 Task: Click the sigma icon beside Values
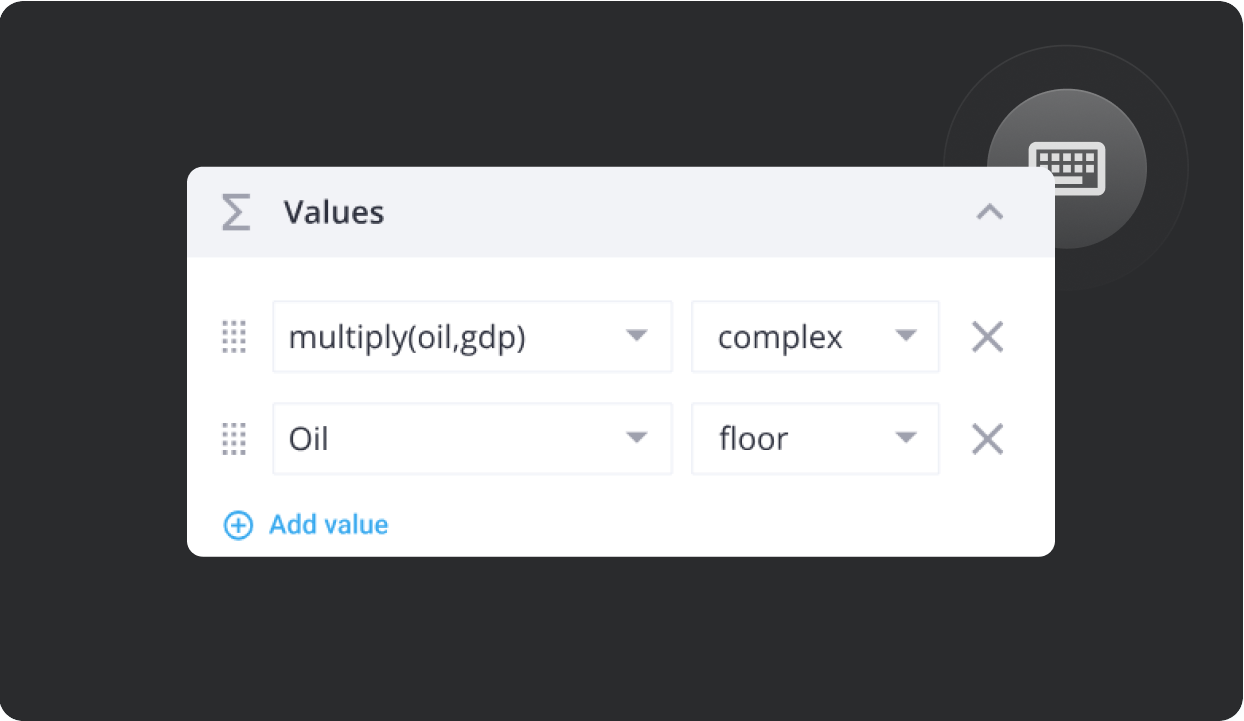(236, 212)
